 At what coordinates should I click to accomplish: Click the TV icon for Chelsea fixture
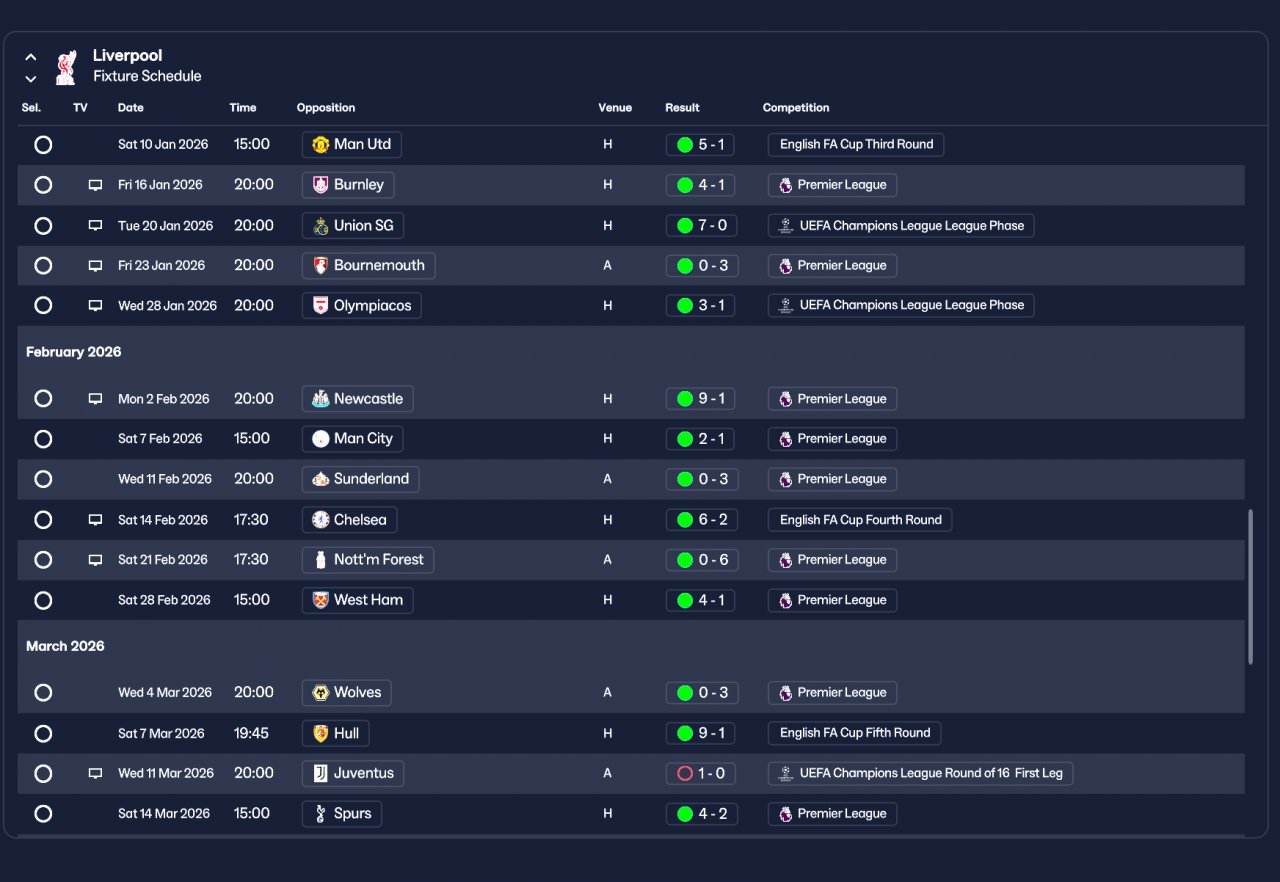(96, 520)
